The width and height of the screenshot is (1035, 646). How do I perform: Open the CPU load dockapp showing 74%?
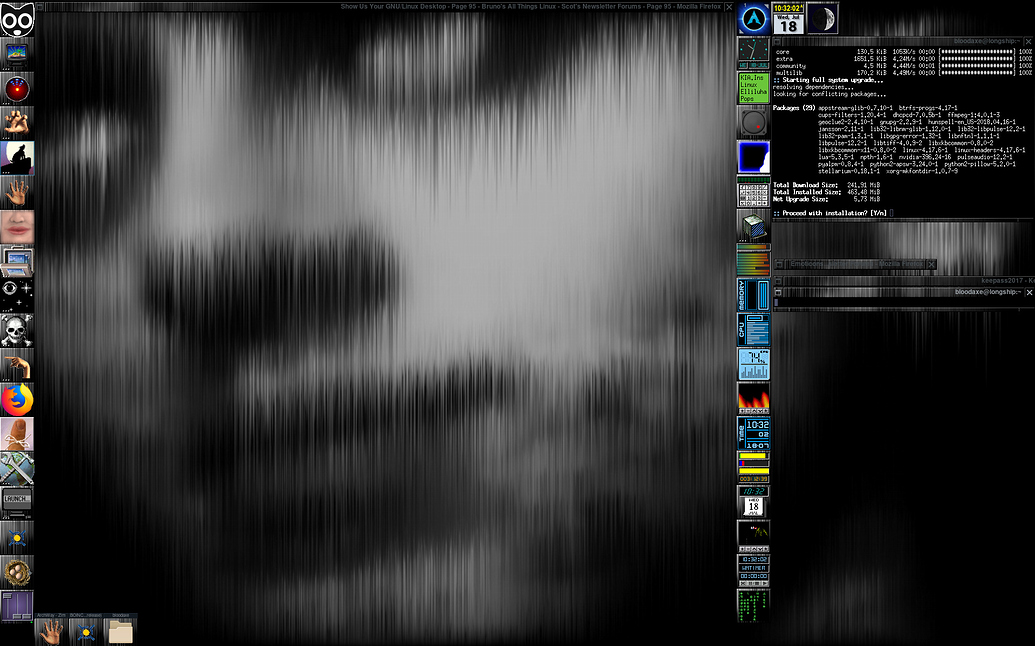coord(753,363)
